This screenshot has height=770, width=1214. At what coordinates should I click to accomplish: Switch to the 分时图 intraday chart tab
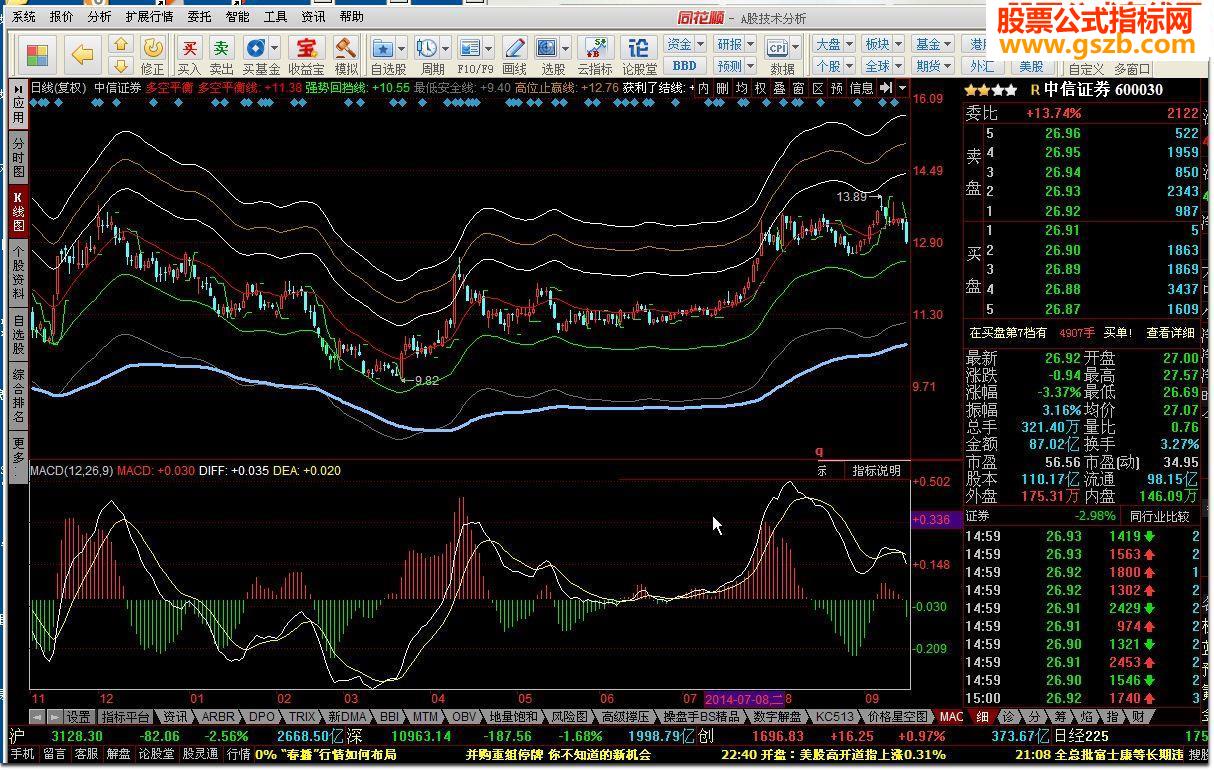point(18,158)
